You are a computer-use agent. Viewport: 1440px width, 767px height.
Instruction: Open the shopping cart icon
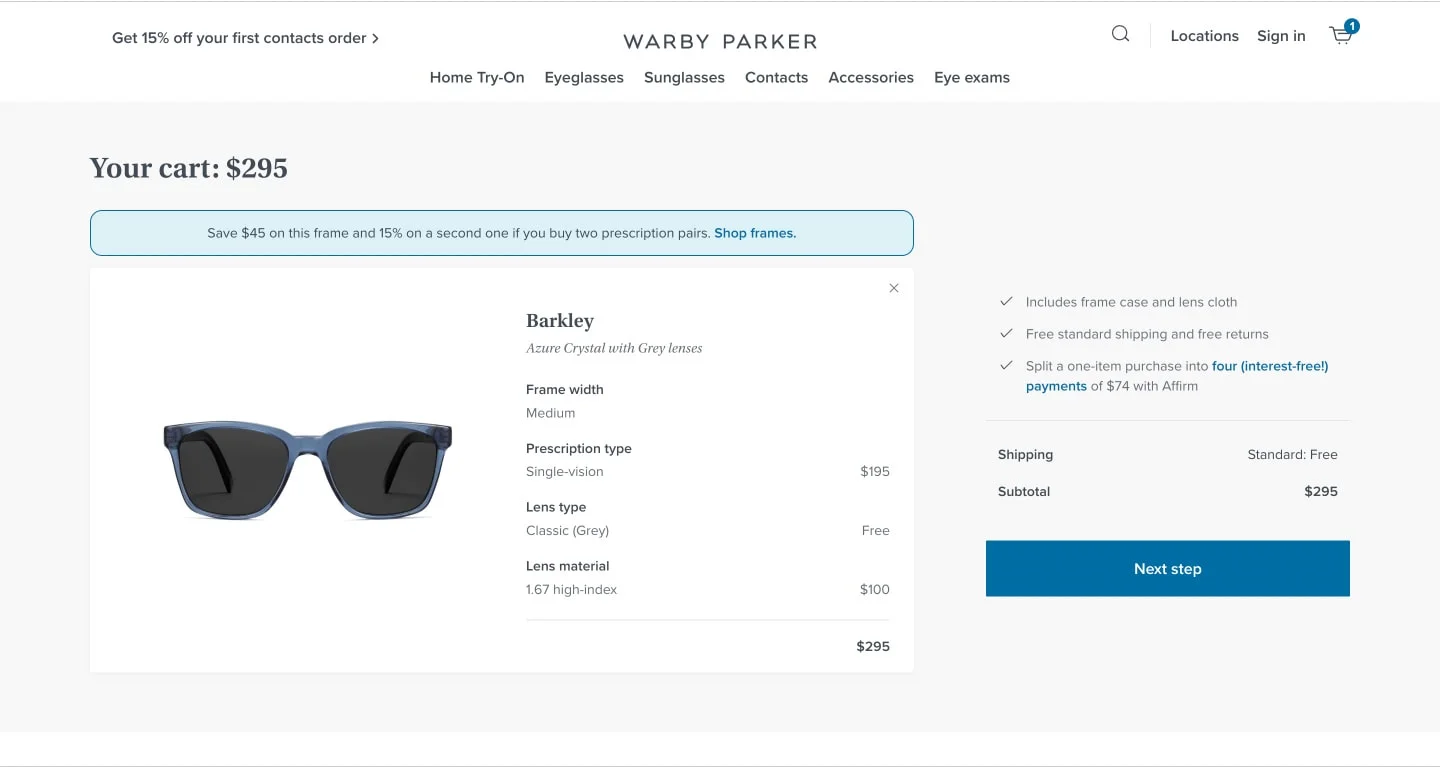pos(1340,35)
